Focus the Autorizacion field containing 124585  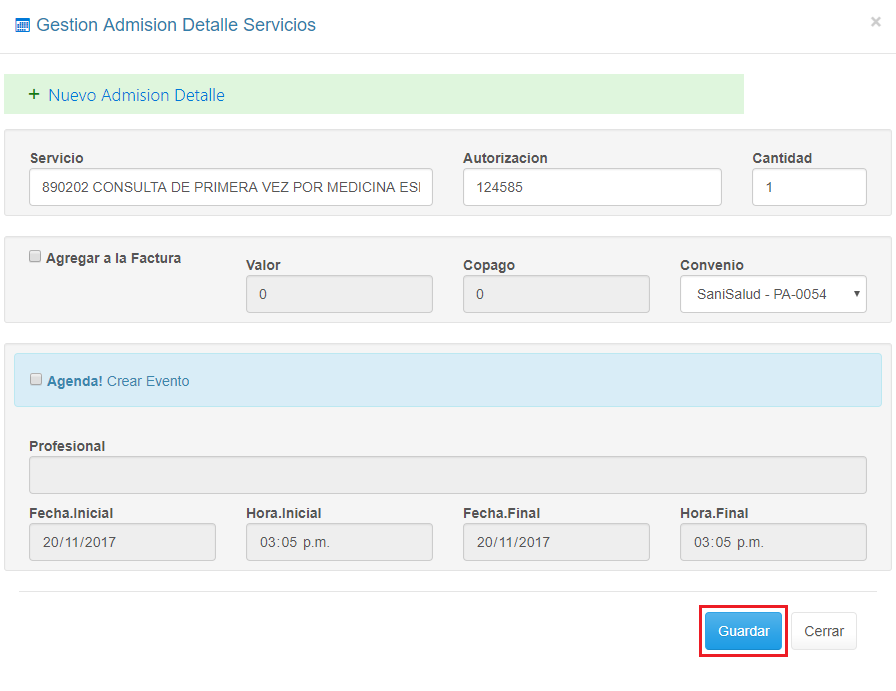click(x=592, y=187)
